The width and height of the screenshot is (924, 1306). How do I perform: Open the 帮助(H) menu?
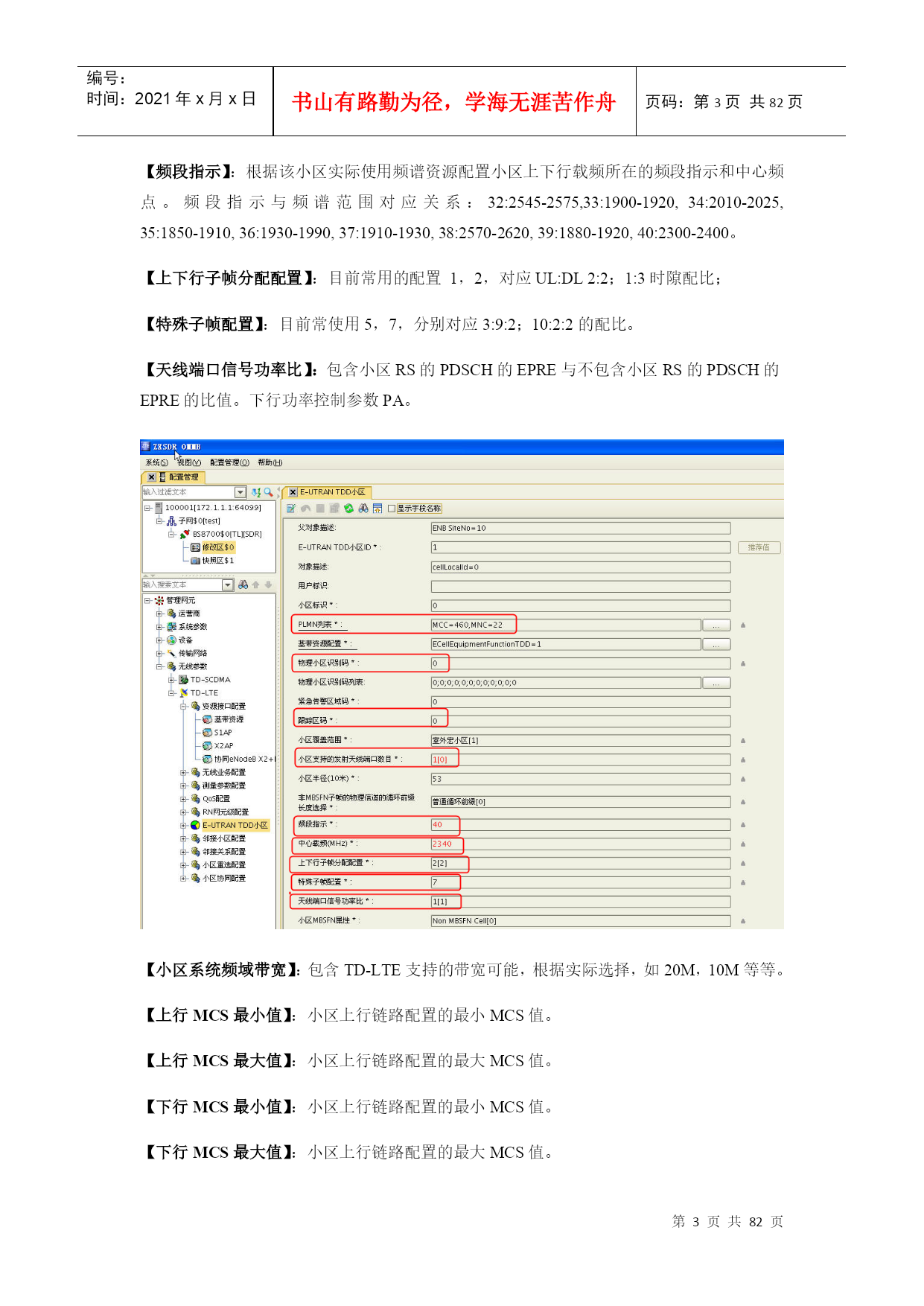tap(270, 463)
